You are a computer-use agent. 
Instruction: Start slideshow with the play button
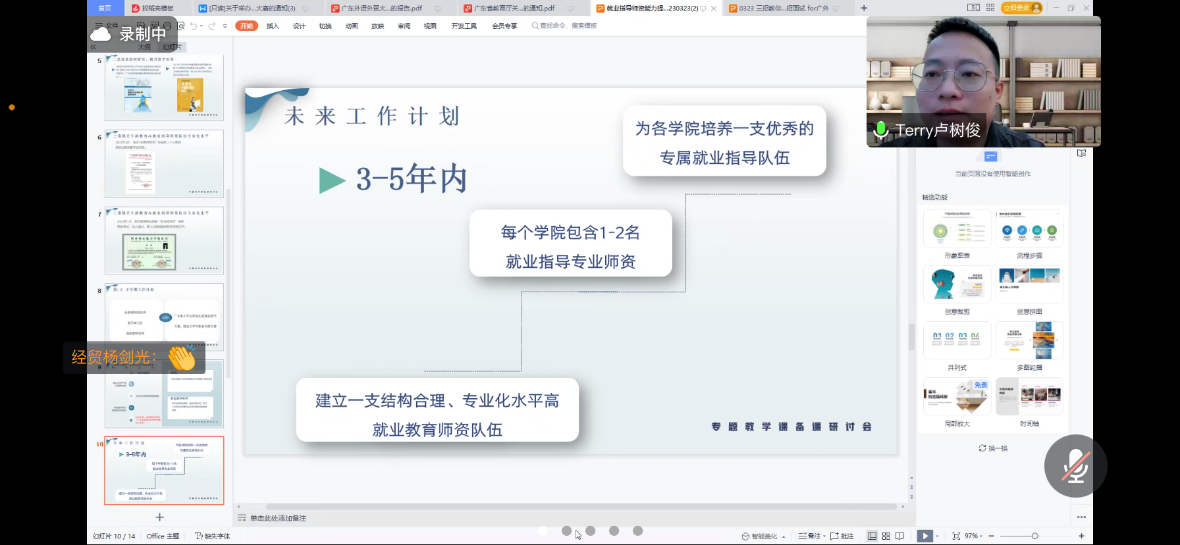[924, 536]
